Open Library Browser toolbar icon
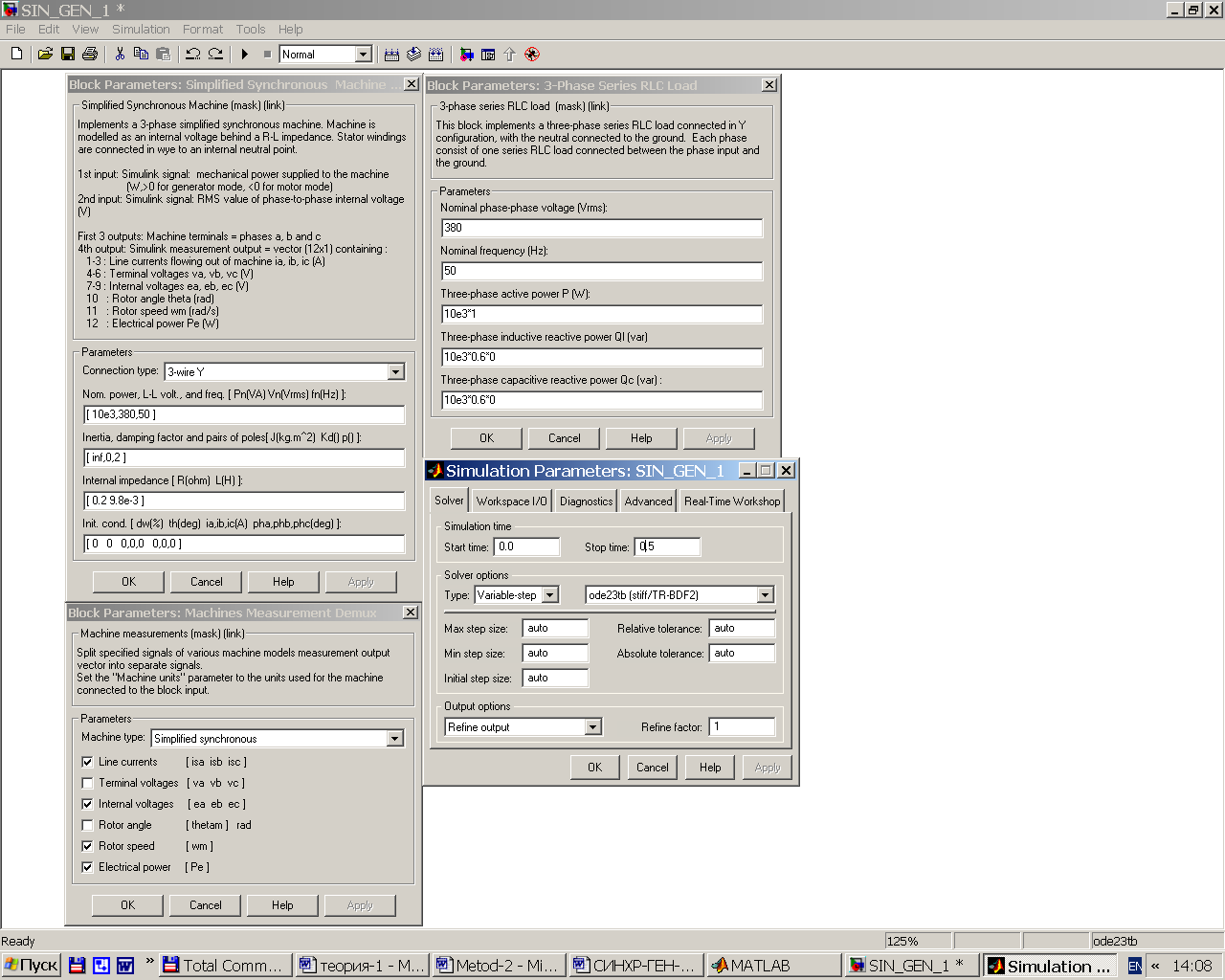1225x980 pixels. click(466, 55)
